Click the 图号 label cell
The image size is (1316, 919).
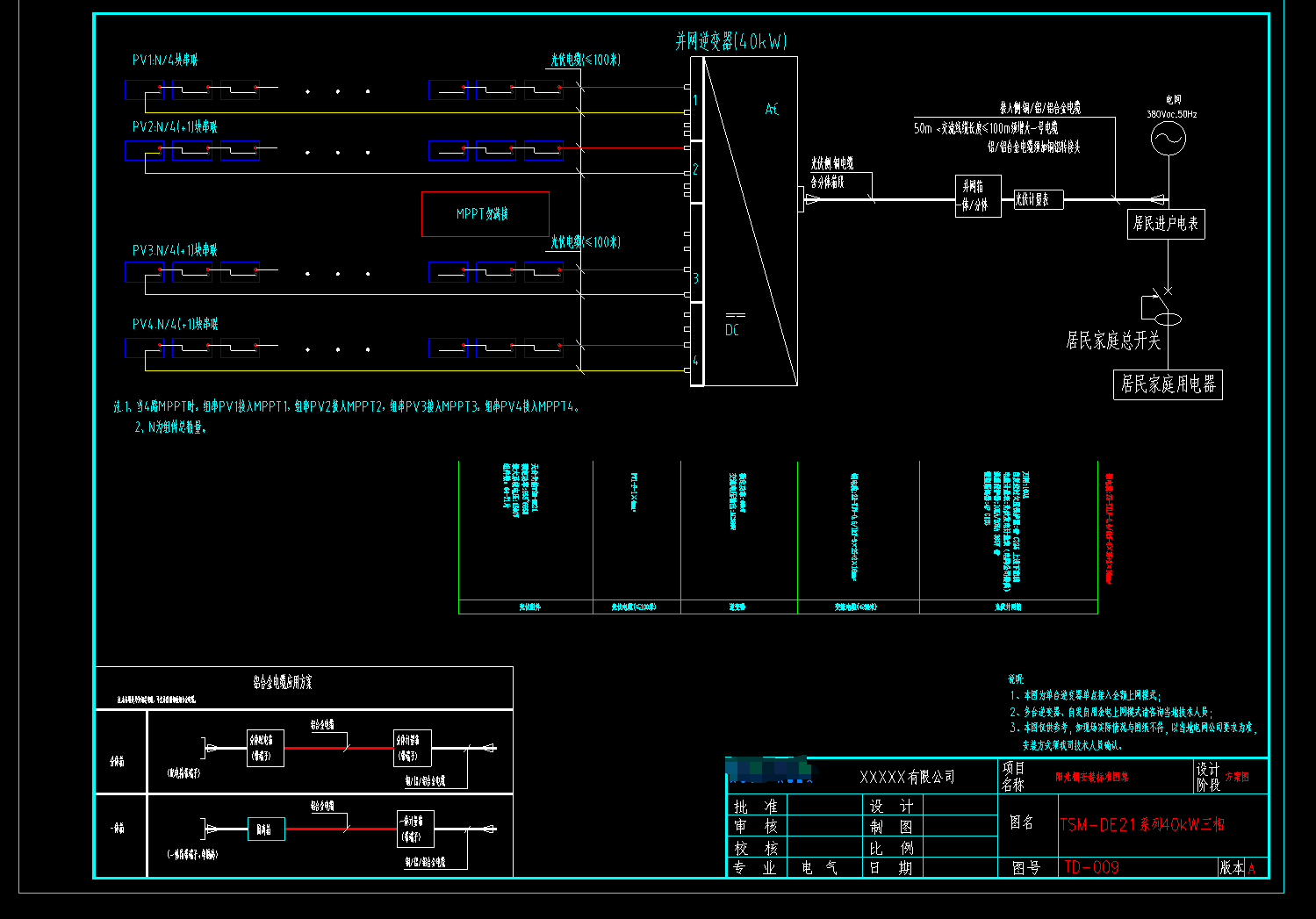tap(1026, 867)
